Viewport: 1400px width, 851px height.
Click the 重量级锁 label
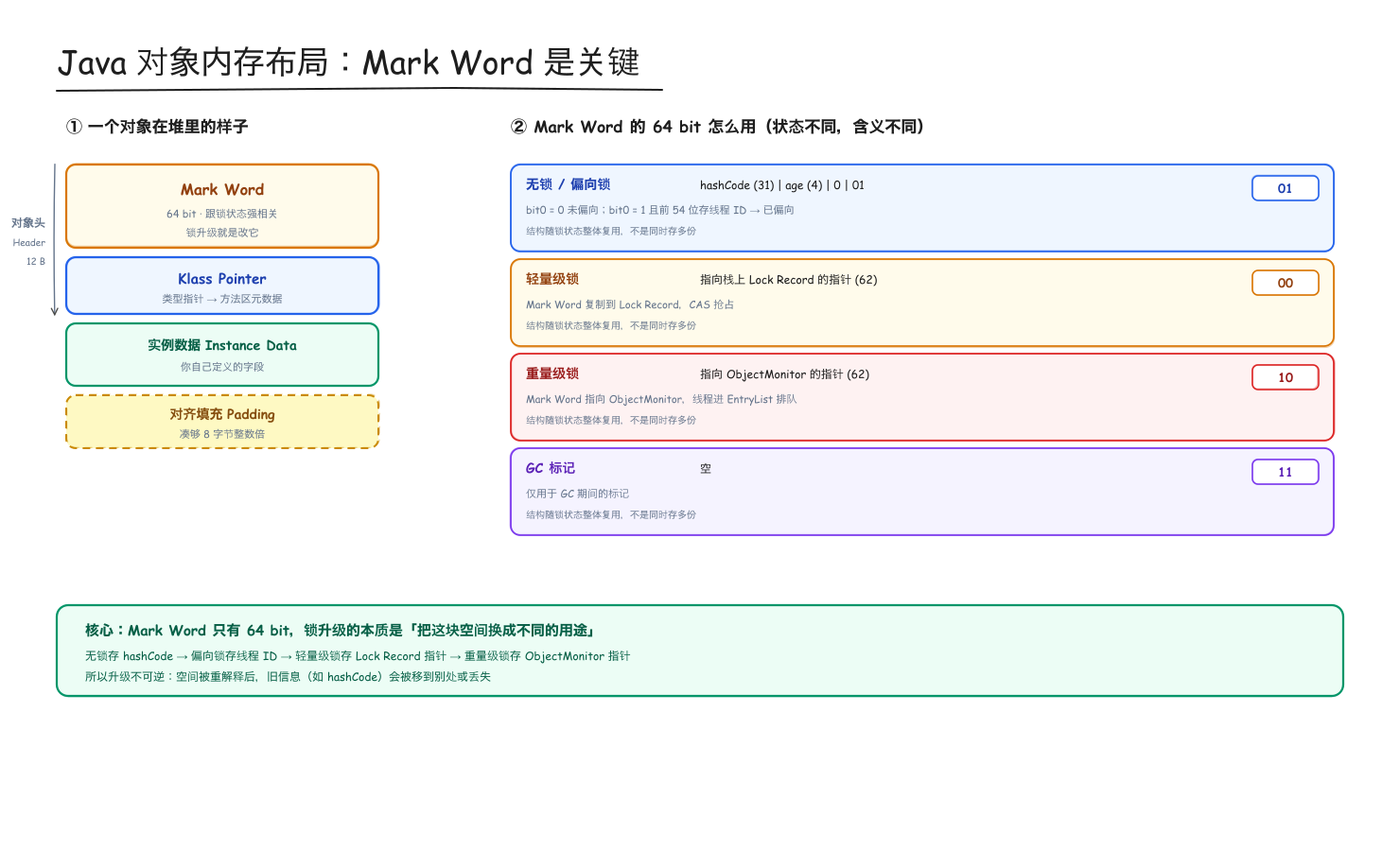tap(552, 373)
